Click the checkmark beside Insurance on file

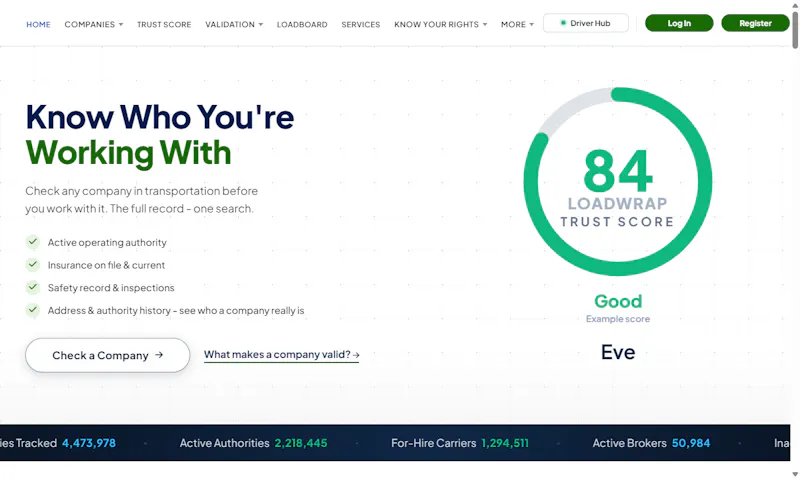33,264
